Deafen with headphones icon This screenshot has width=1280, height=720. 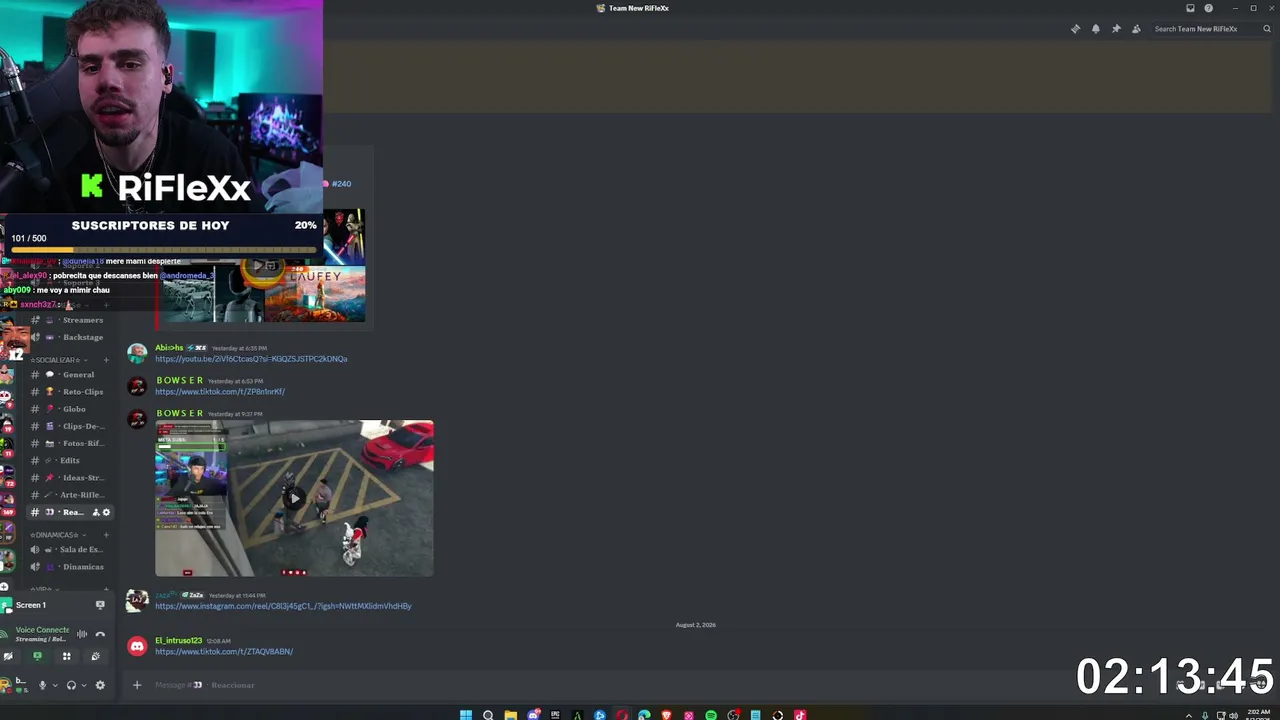pos(71,685)
